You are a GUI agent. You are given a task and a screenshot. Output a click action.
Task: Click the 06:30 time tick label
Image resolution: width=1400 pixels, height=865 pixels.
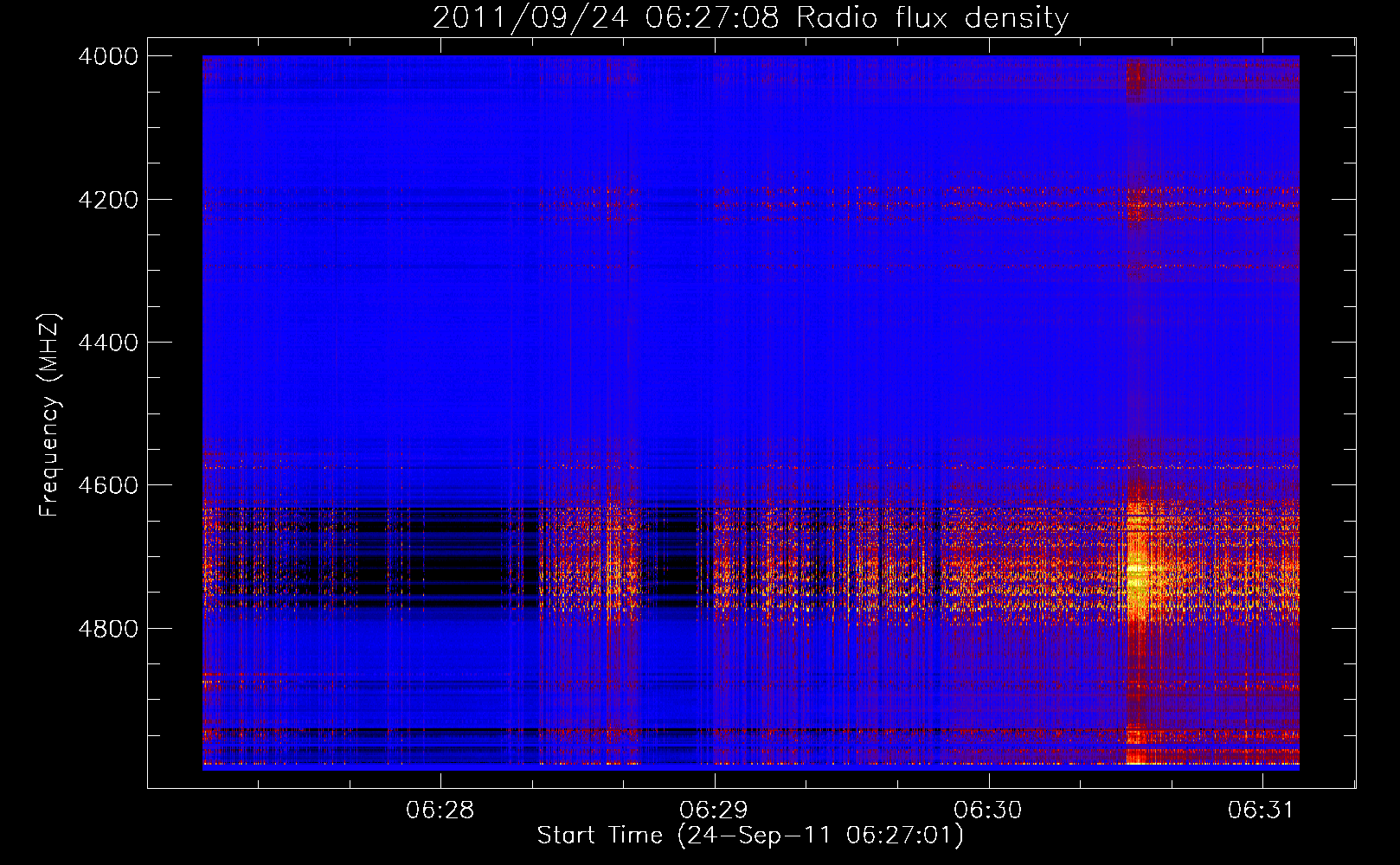tap(988, 810)
